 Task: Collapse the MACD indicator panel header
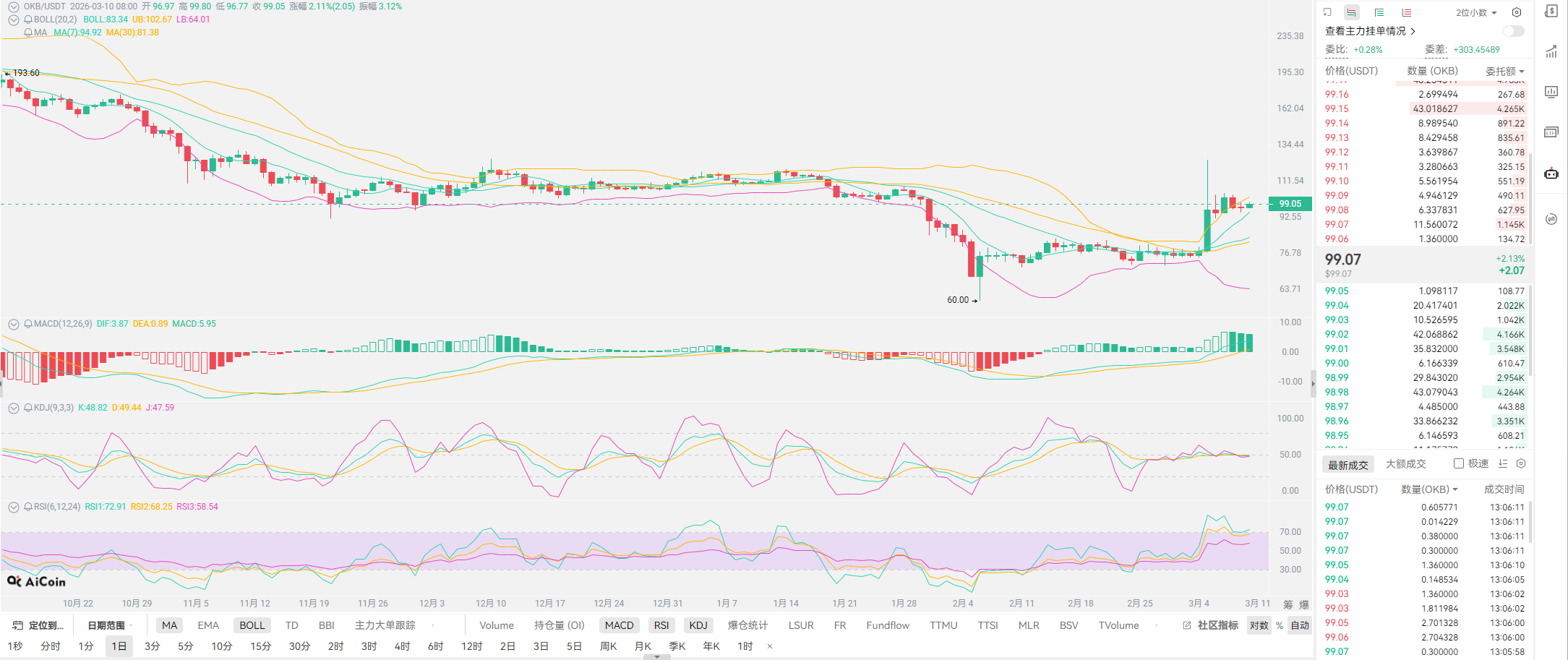click(x=14, y=324)
